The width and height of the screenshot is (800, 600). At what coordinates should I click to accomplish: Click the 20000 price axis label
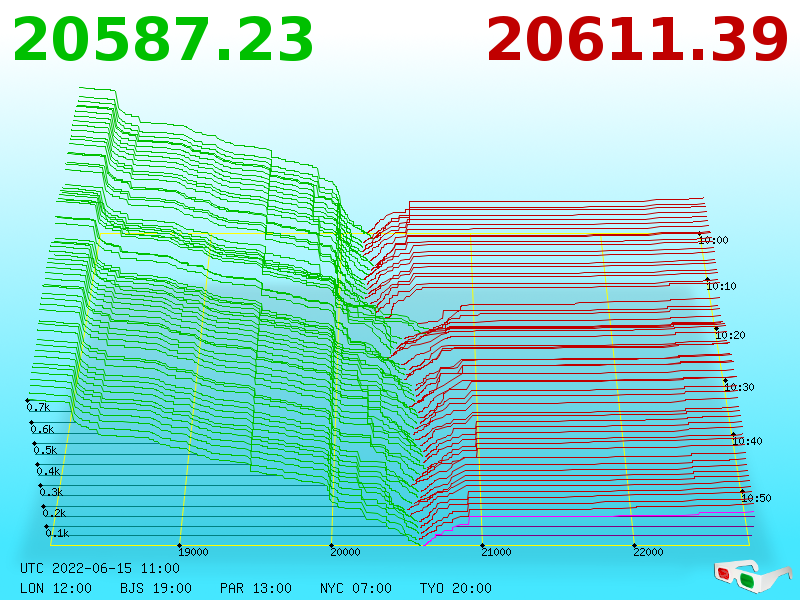pos(345,552)
